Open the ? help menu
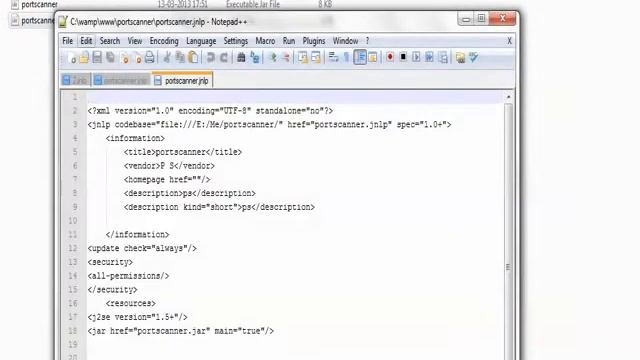This screenshot has height=360, width=640. pyautogui.click(x=367, y=41)
